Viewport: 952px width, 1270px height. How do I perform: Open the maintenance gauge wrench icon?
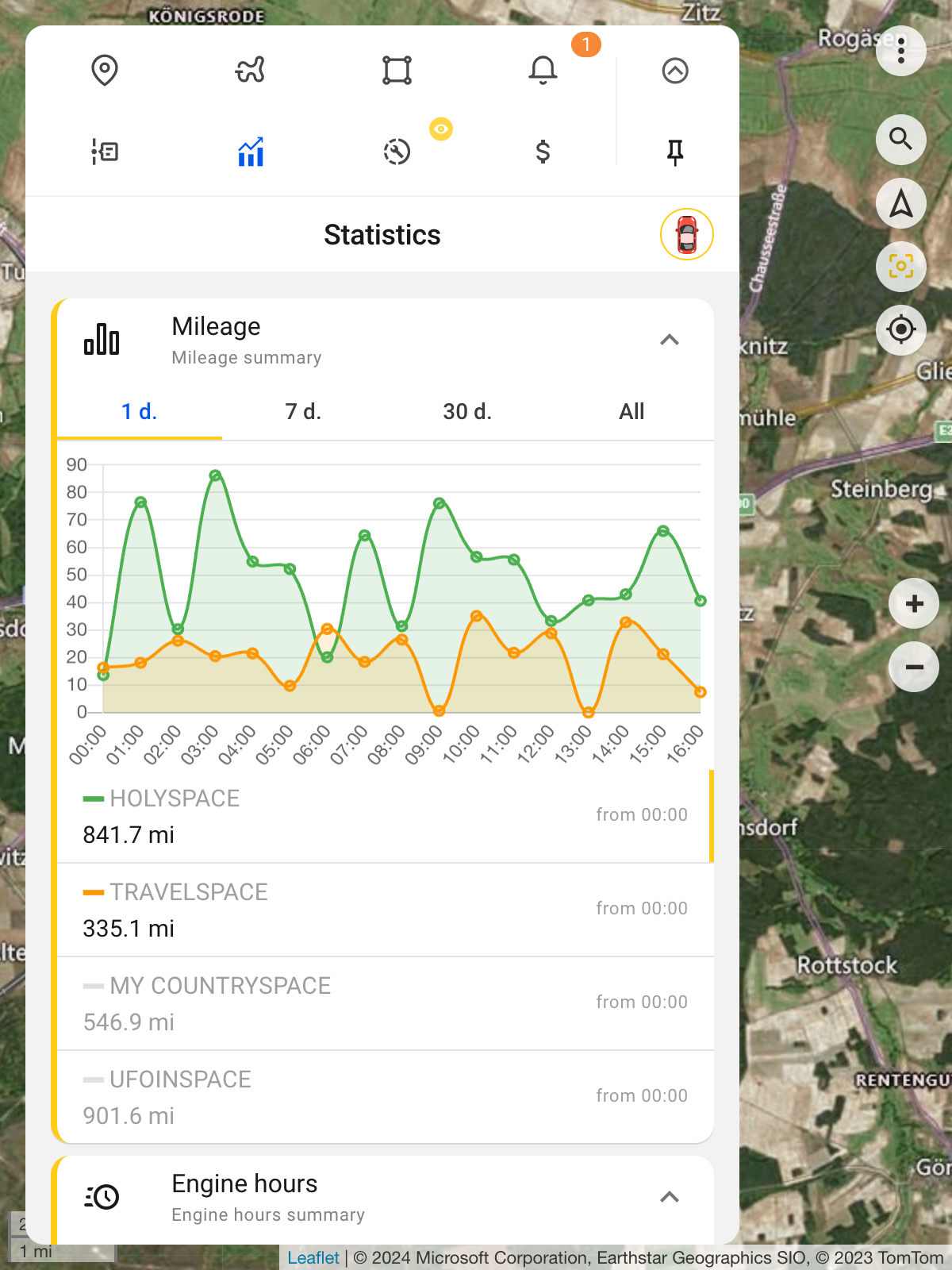point(397,152)
